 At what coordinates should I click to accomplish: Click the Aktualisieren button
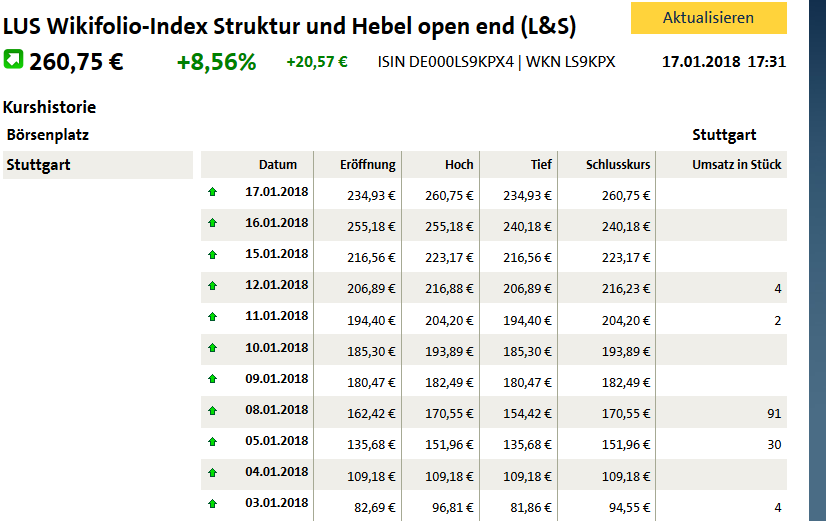click(708, 18)
